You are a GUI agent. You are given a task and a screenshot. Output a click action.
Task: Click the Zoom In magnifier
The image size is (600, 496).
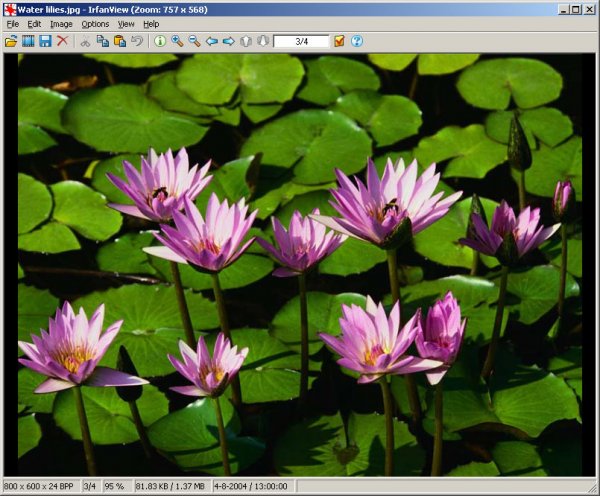(x=177, y=41)
